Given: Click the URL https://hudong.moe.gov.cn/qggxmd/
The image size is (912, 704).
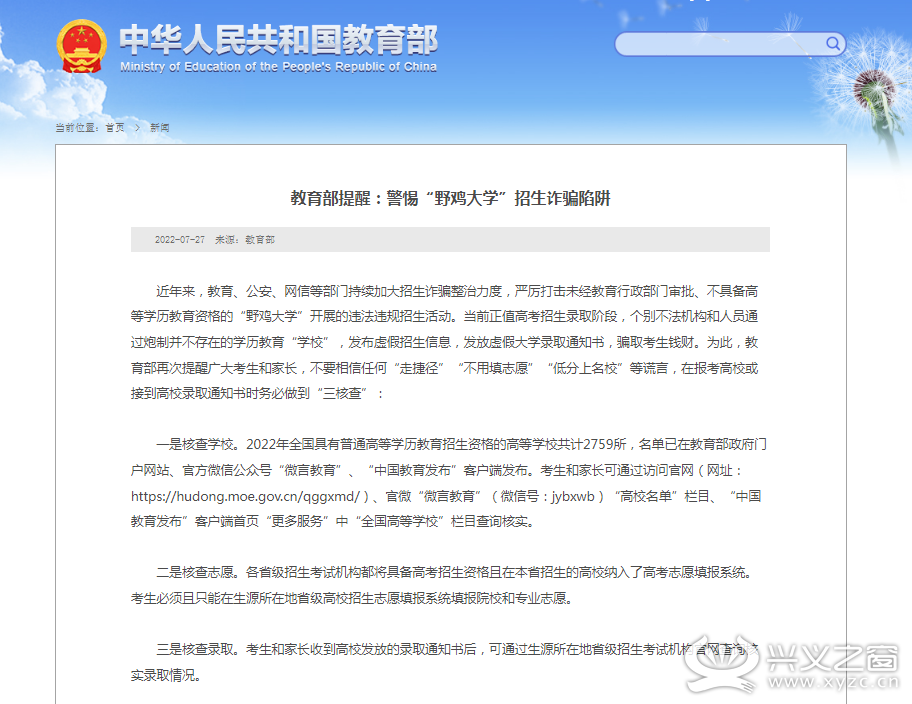Looking at the screenshot, I should pyautogui.click(x=245, y=496).
